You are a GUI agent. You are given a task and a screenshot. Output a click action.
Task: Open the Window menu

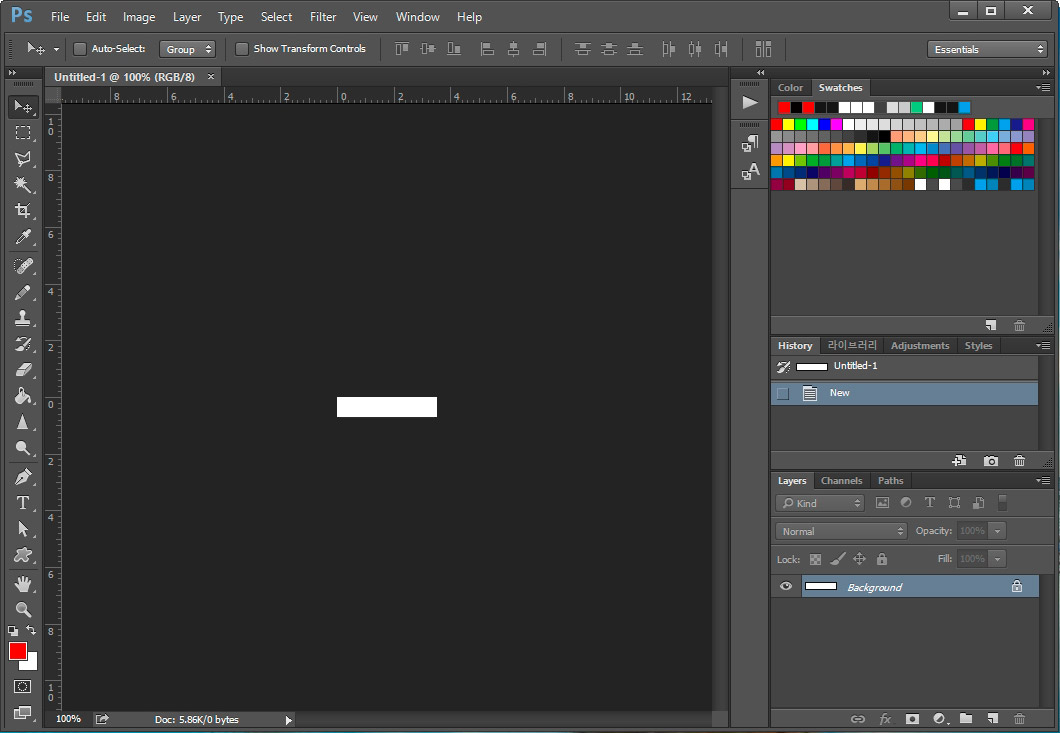417,17
